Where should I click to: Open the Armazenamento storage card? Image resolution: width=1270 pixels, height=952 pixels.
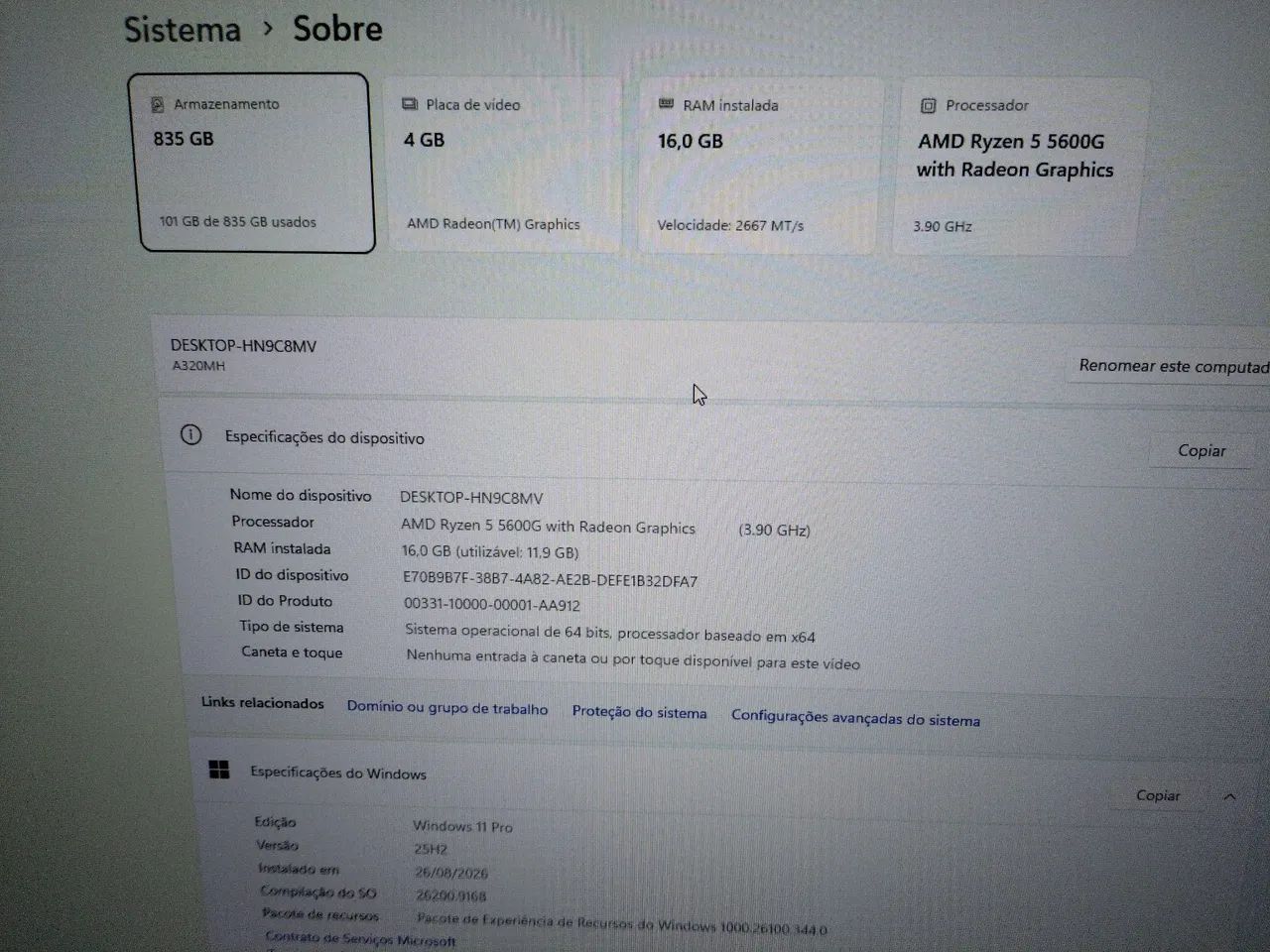pos(251,163)
